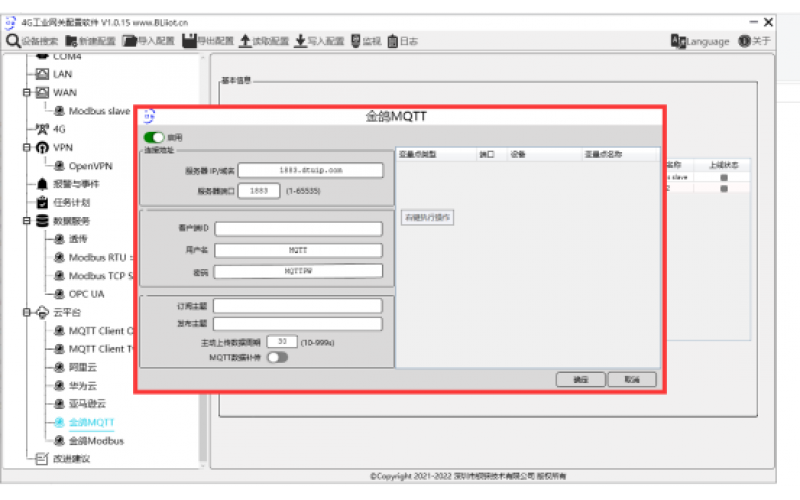Open the Language menu
Screen dimensions: 800x500
[700, 41]
